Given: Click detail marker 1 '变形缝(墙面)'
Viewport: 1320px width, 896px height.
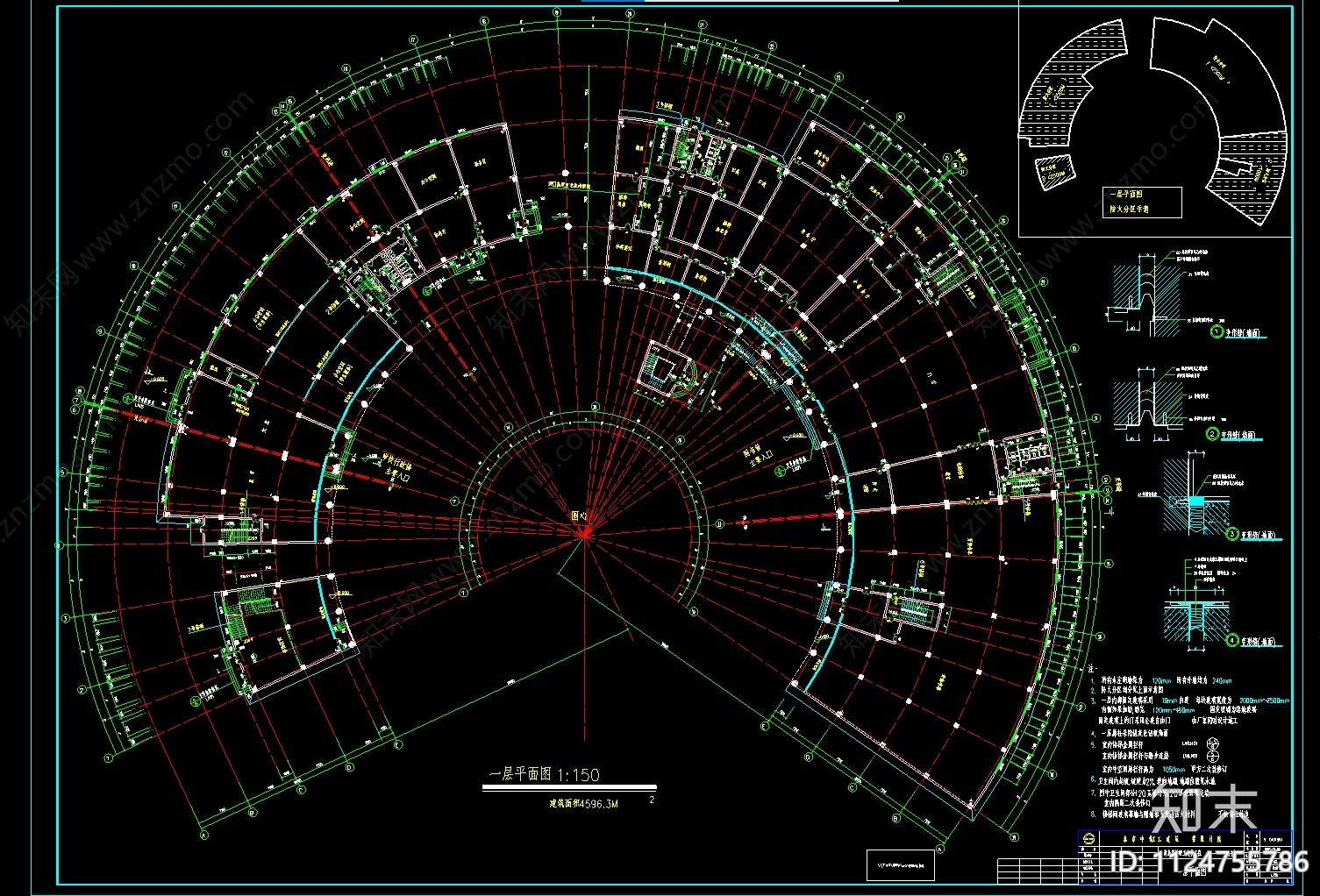Looking at the screenshot, I should [x=1238, y=332].
